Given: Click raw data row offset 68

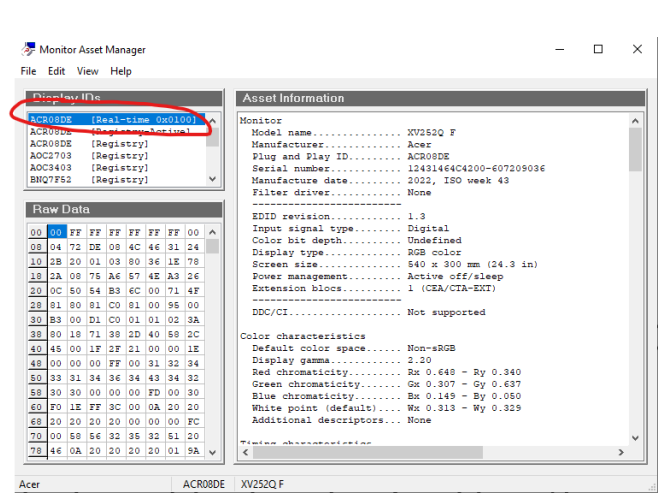Looking at the screenshot, I should point(36,422).
